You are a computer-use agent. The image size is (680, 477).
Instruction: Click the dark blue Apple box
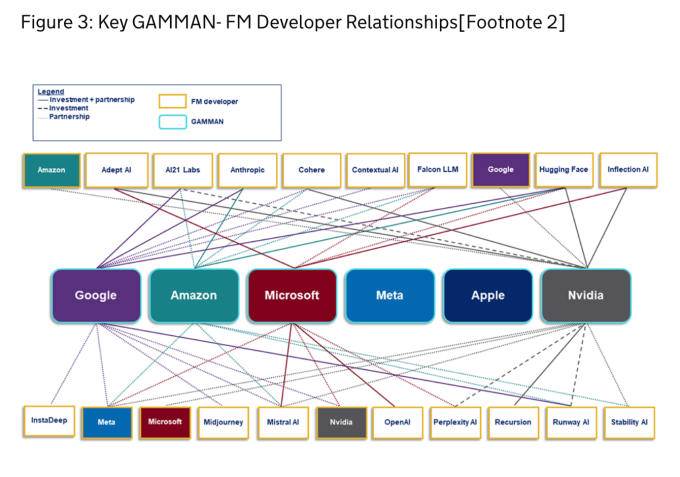tap(487, 295)
